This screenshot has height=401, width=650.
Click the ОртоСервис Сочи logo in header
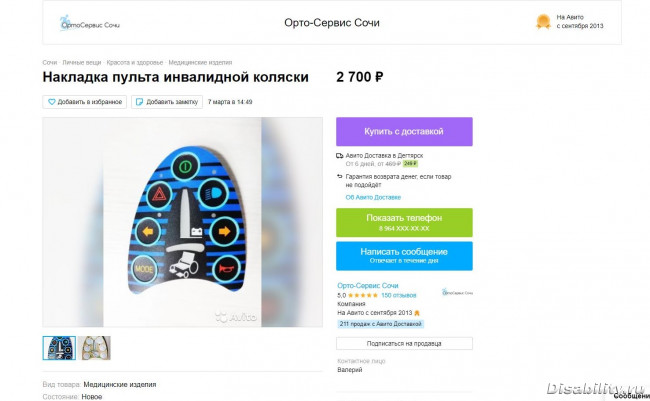[x=90, y=23]
